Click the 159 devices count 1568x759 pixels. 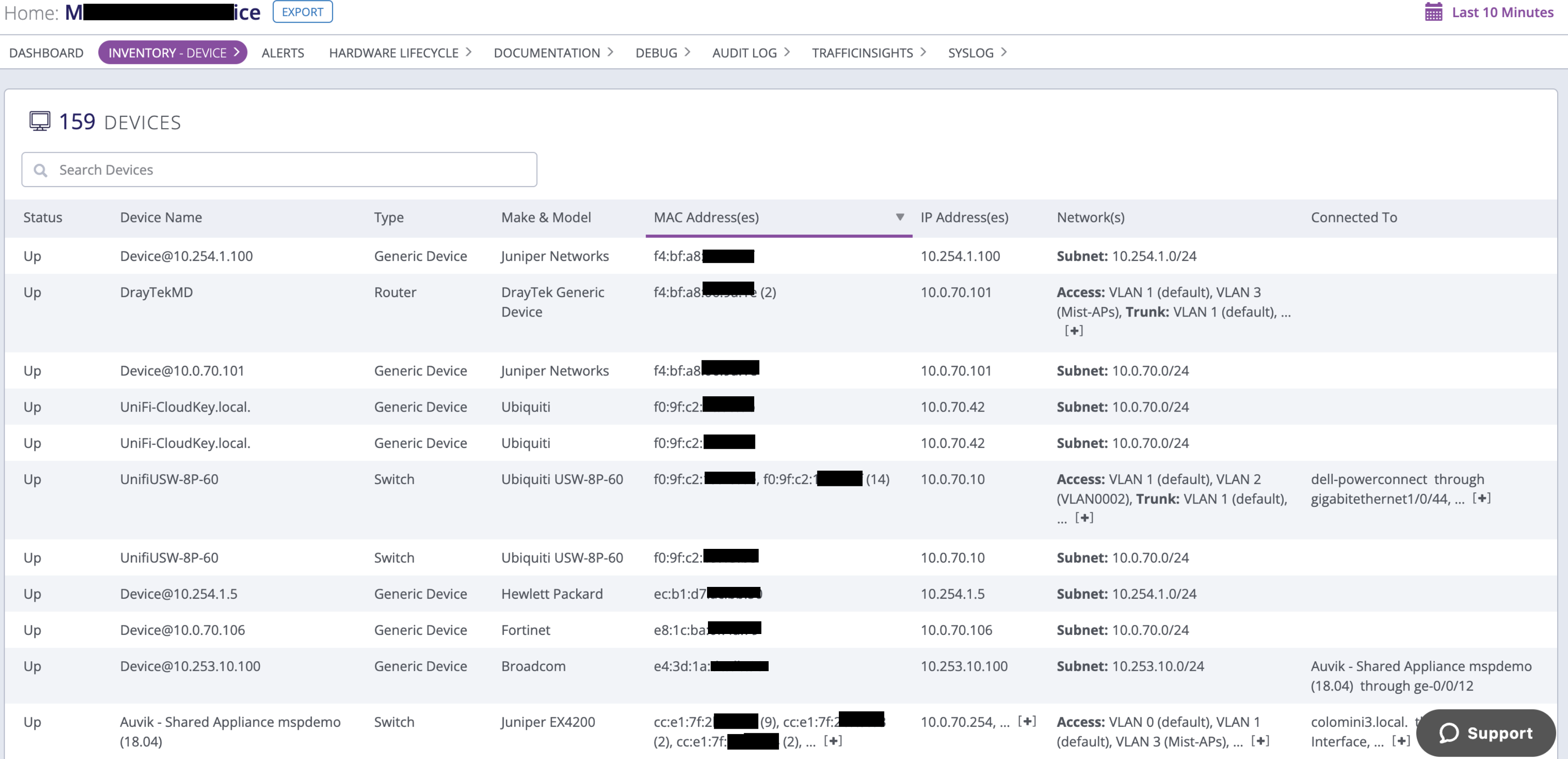[x=77, y=122]
